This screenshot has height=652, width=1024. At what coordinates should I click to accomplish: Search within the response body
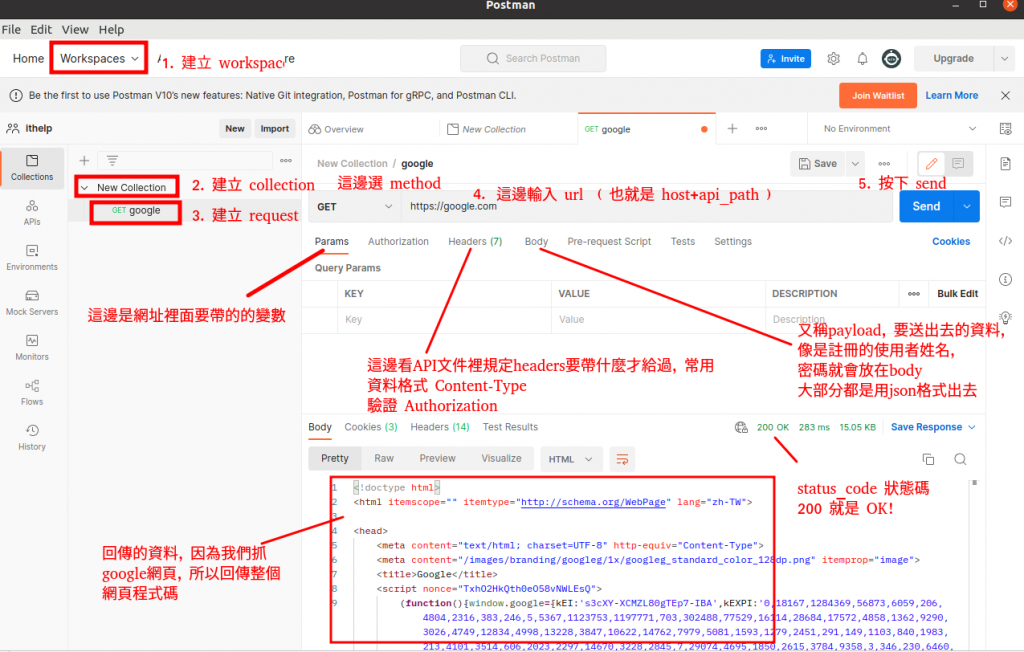(960, 459)
